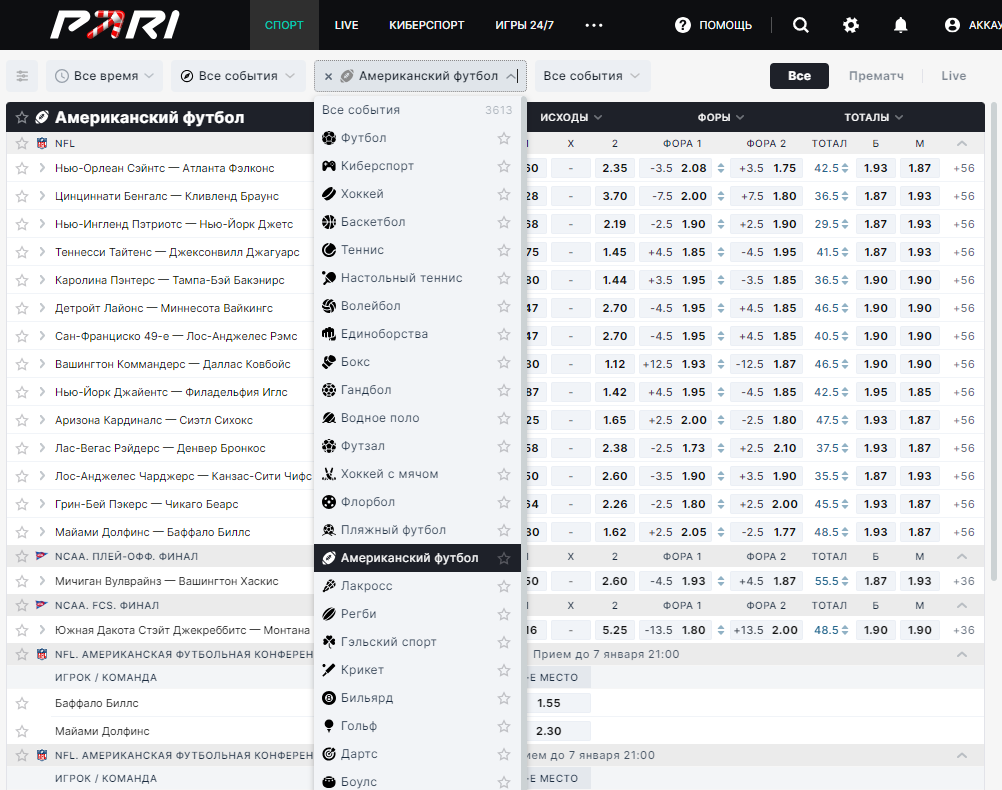
Task: Click the Волейбол ball icon
Action: [328, 306]
